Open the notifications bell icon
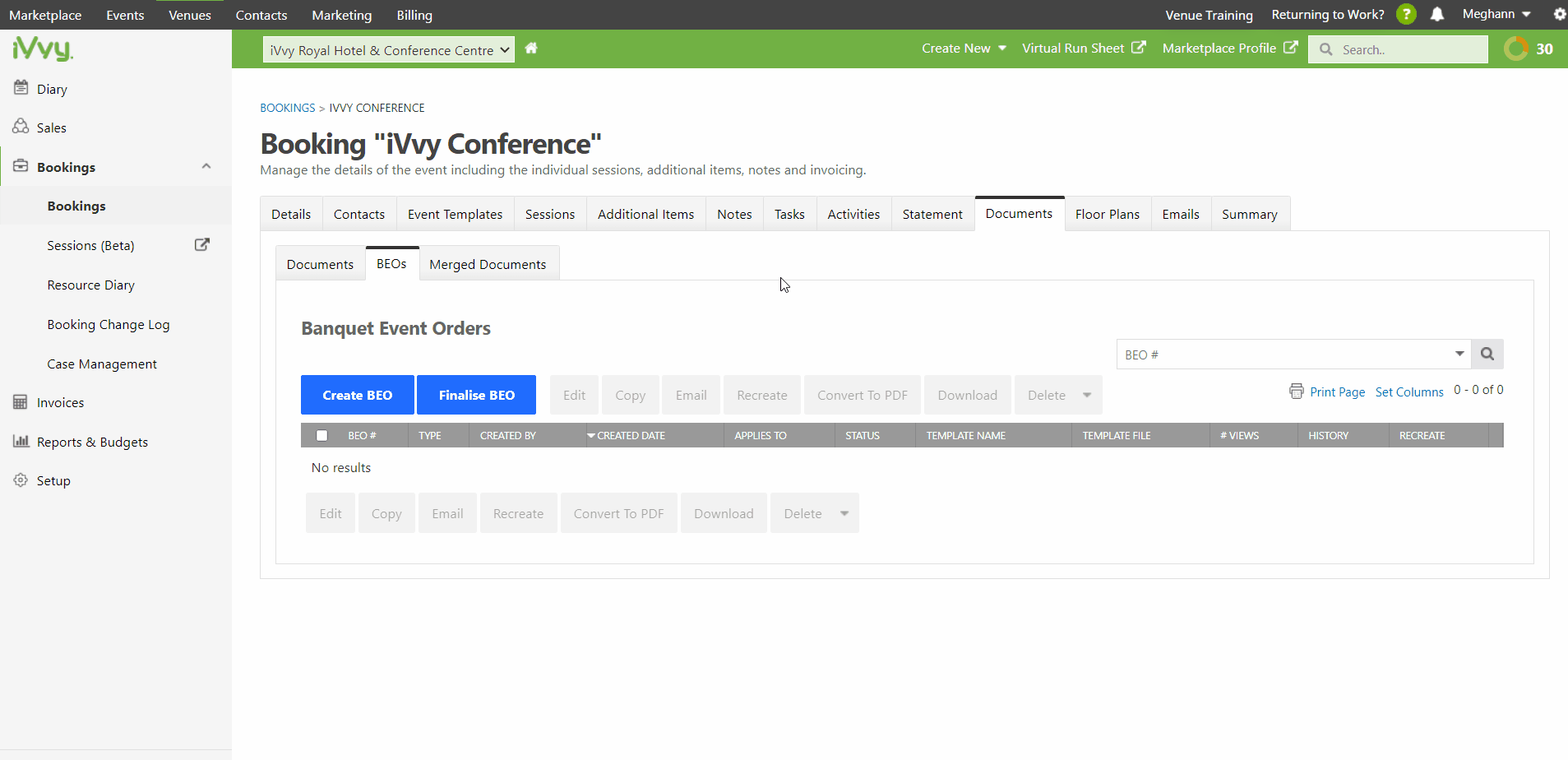 (x=1437, y=14)
